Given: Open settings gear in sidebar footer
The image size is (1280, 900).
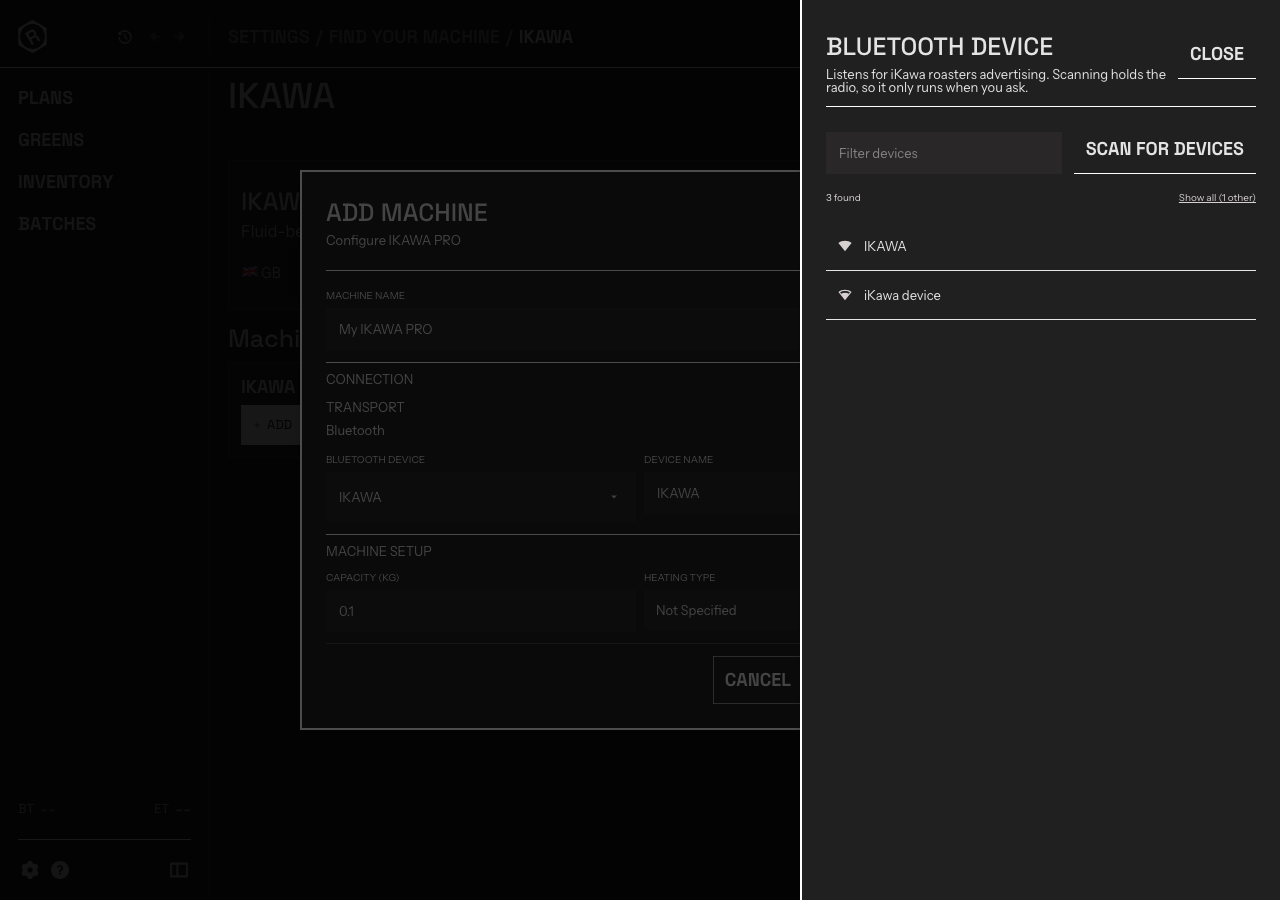Looking at the screenshot, I should (30, 870).
